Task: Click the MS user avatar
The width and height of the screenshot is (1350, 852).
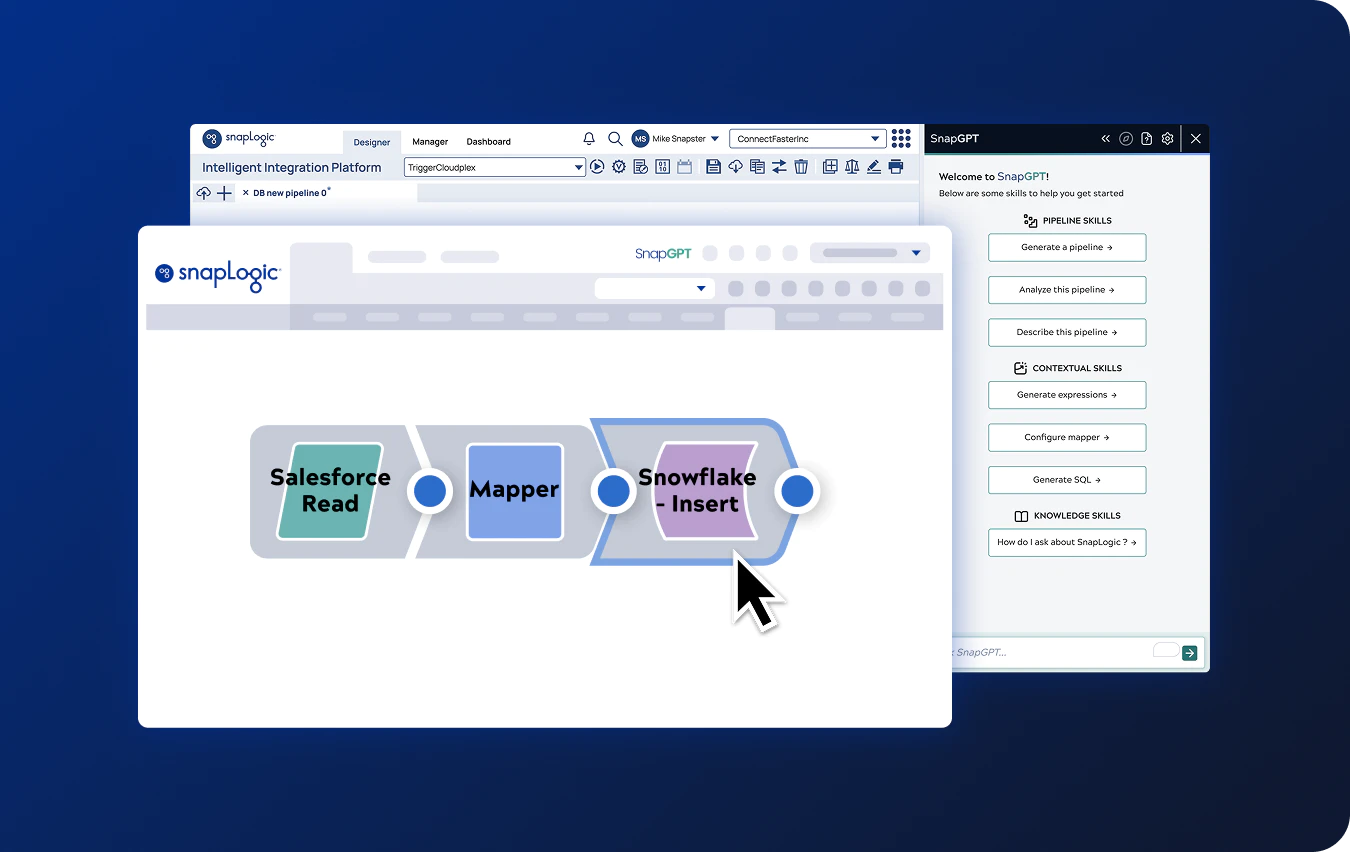Action: pyautogui.click(x=640, y=139)
